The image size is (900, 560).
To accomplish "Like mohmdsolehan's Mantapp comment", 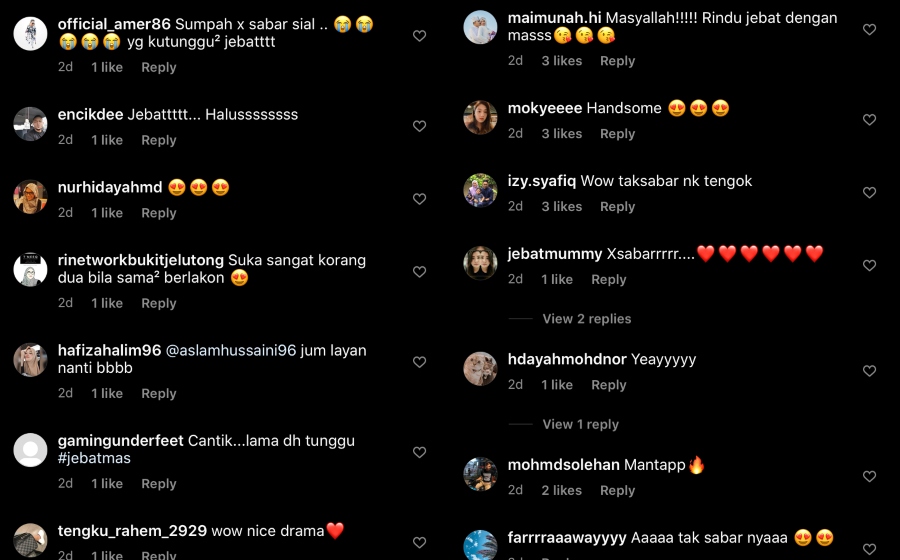I will click(870, 477).
